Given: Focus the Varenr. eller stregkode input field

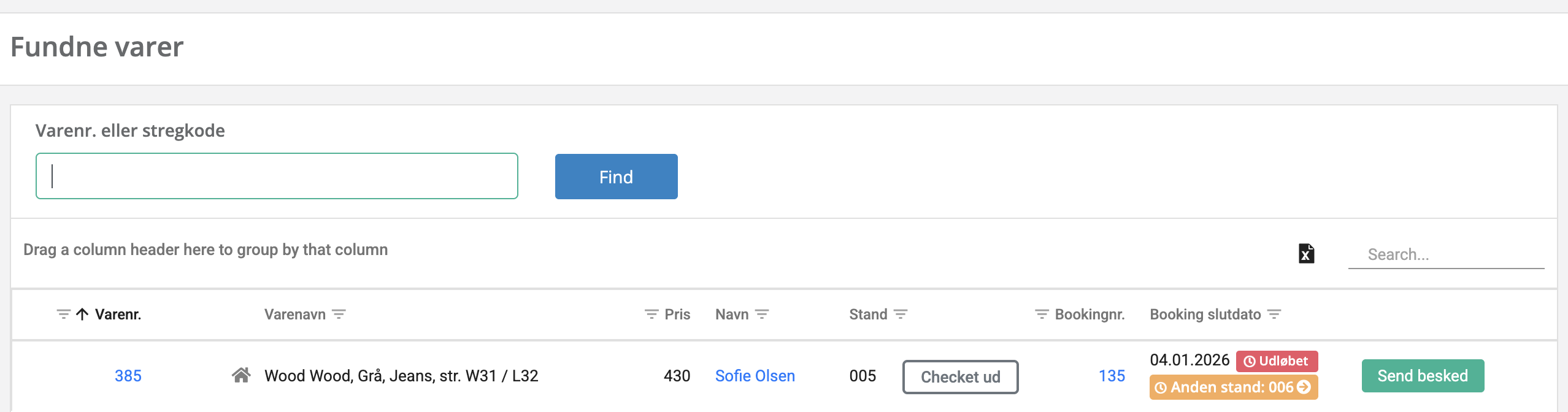Looking at the screenshot, I should click(277, 176).
